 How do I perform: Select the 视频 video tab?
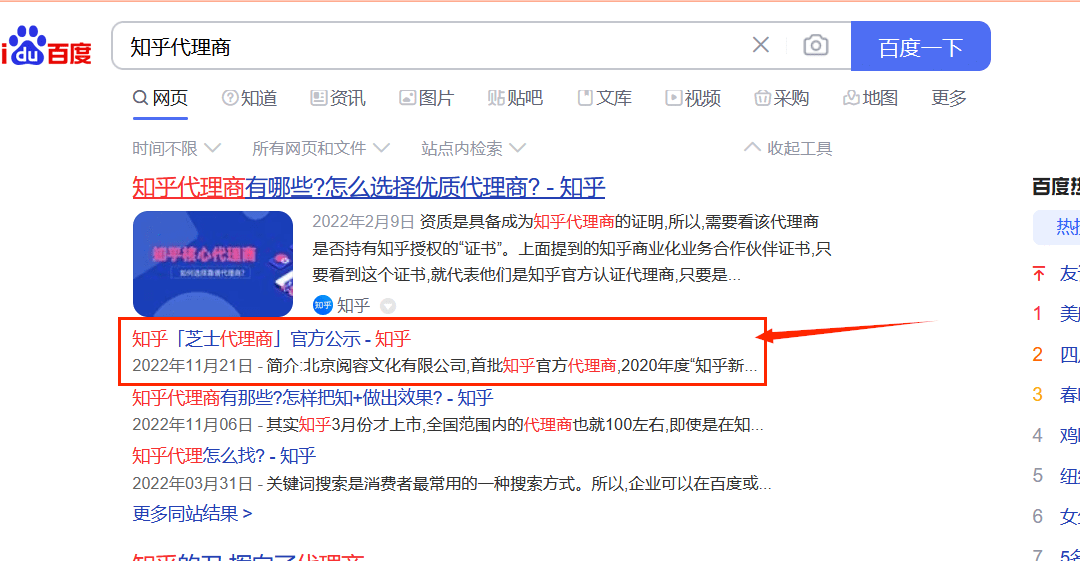[x=693, y=98]
